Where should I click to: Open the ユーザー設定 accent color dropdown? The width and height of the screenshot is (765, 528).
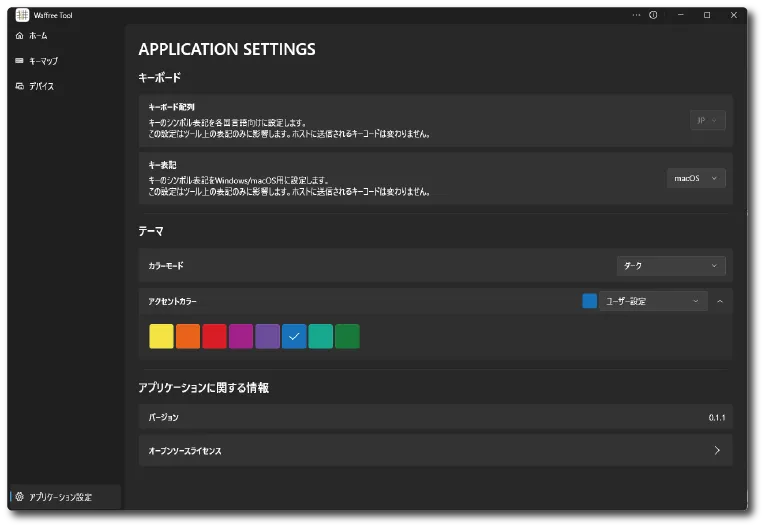[653, 301]
